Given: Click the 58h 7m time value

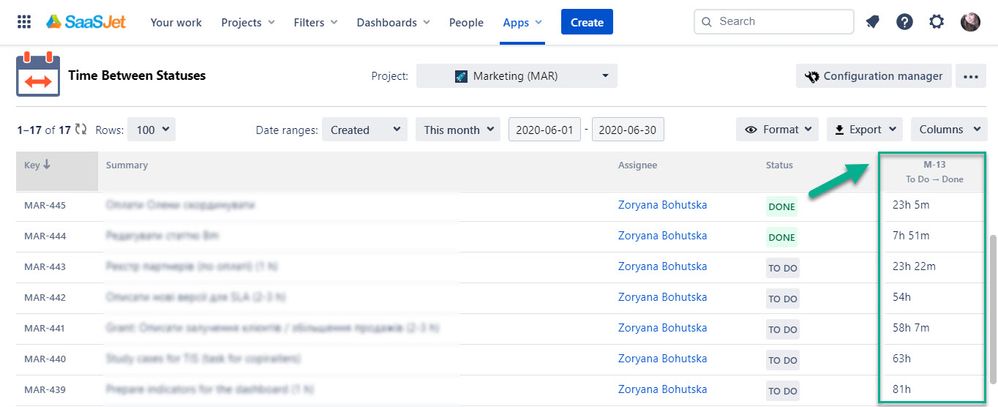Looking at the screenshot, I should (x=911, y=327).
